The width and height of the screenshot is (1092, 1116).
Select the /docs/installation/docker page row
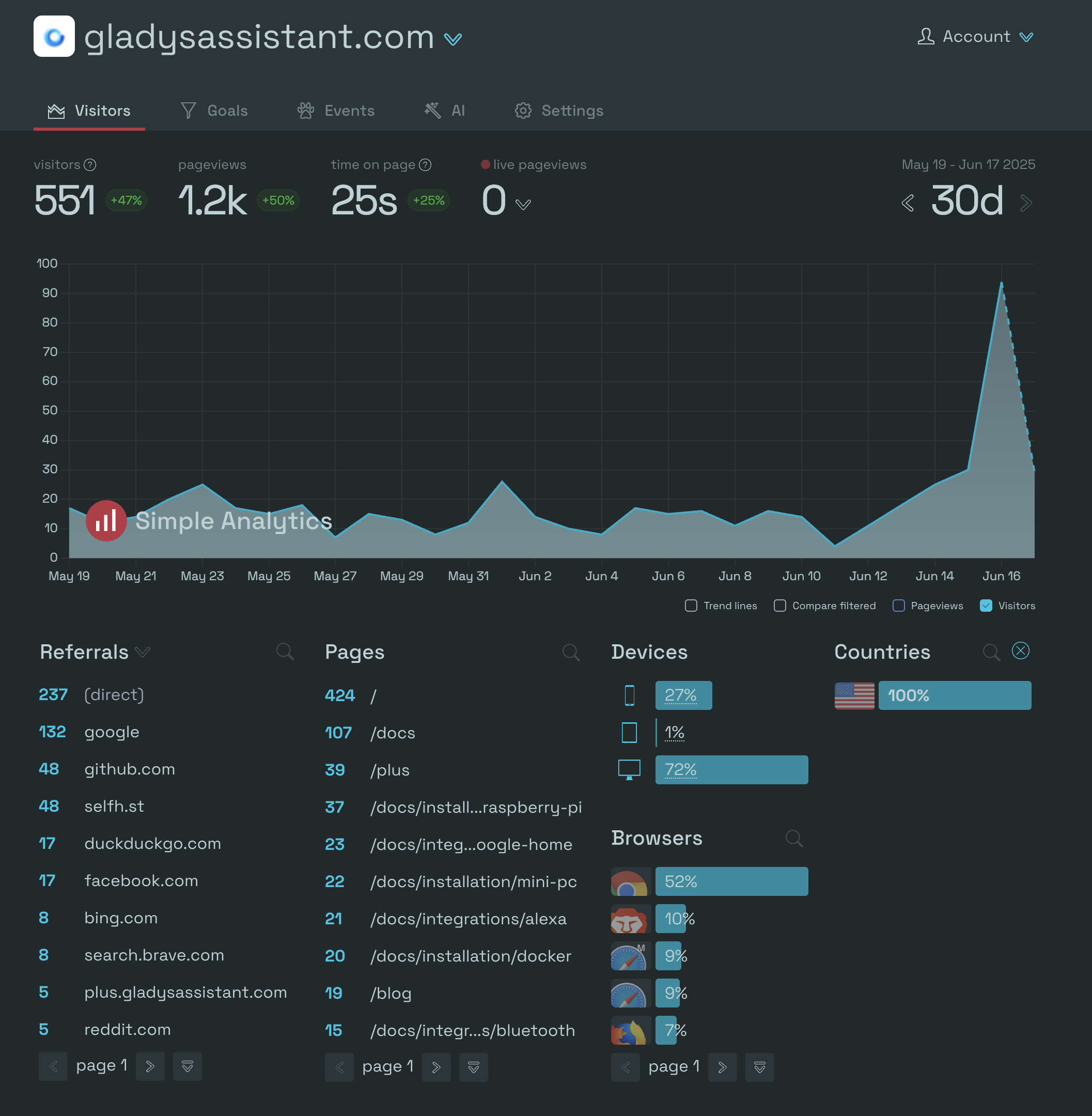tap(453, 956)
